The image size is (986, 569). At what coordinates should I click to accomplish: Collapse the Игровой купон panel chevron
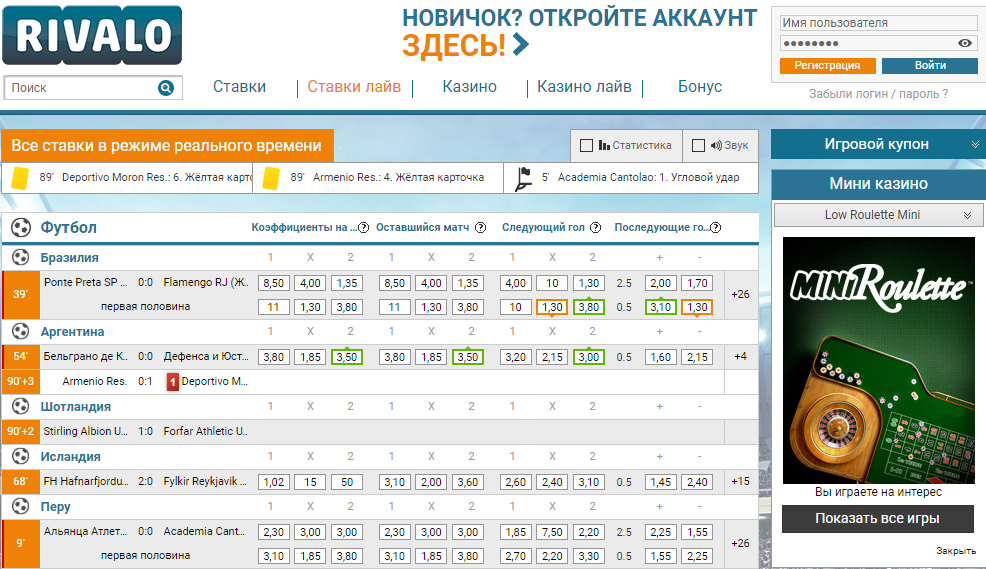point(975,145)
